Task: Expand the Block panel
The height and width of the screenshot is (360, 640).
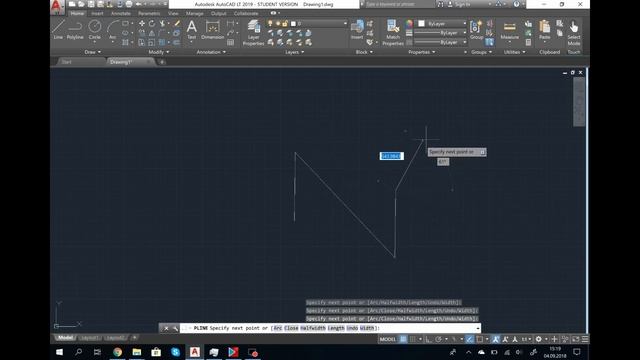Action: 364,52
